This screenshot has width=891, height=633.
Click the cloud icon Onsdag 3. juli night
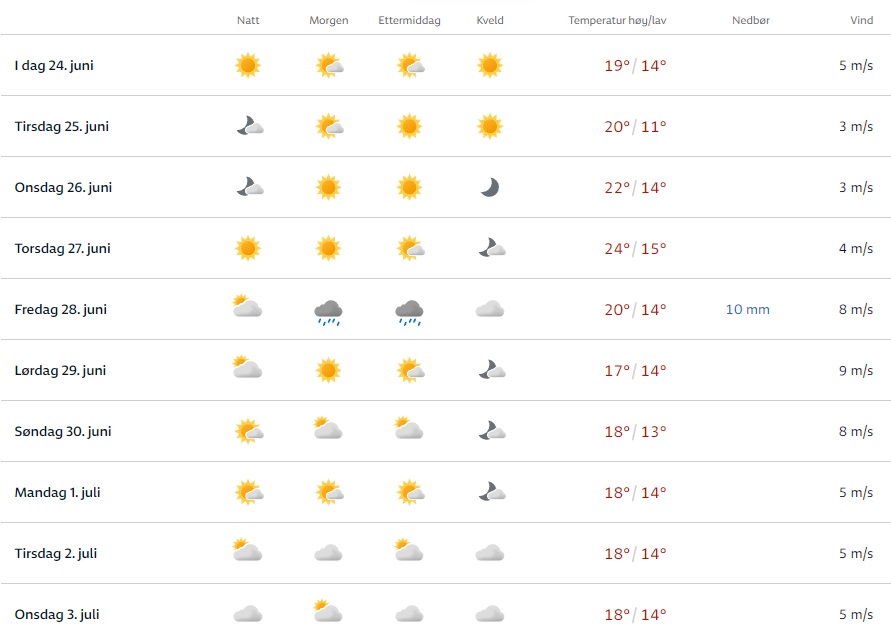coord(248,614)
